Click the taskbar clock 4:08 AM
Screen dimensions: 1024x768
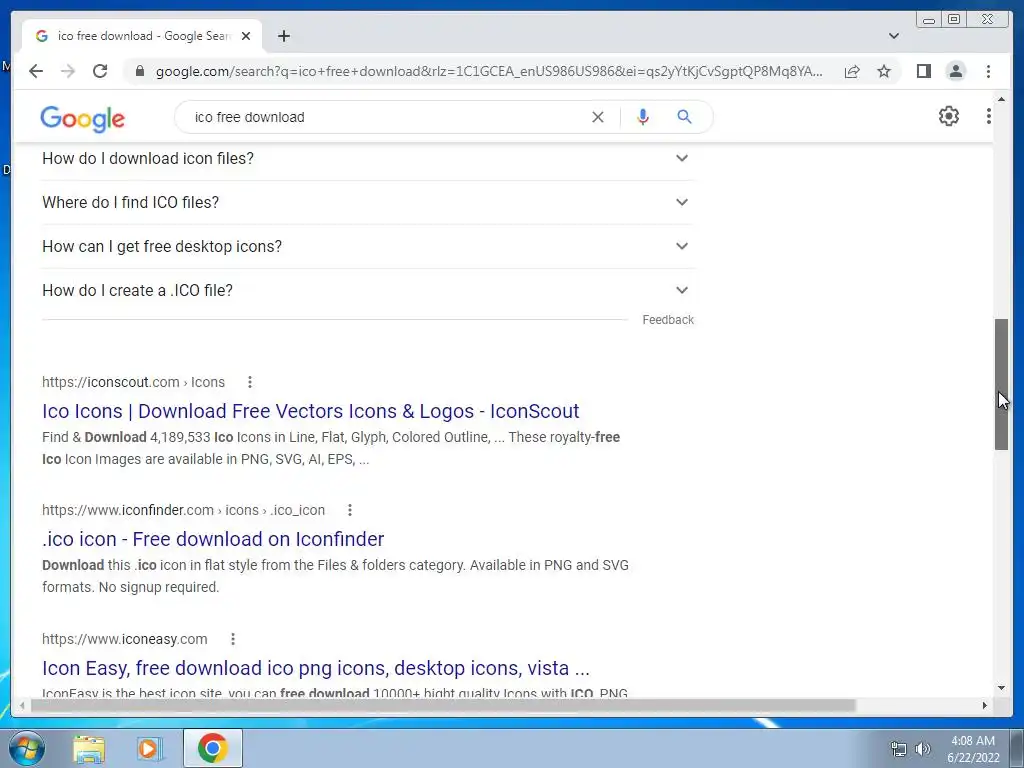(972, 741)
